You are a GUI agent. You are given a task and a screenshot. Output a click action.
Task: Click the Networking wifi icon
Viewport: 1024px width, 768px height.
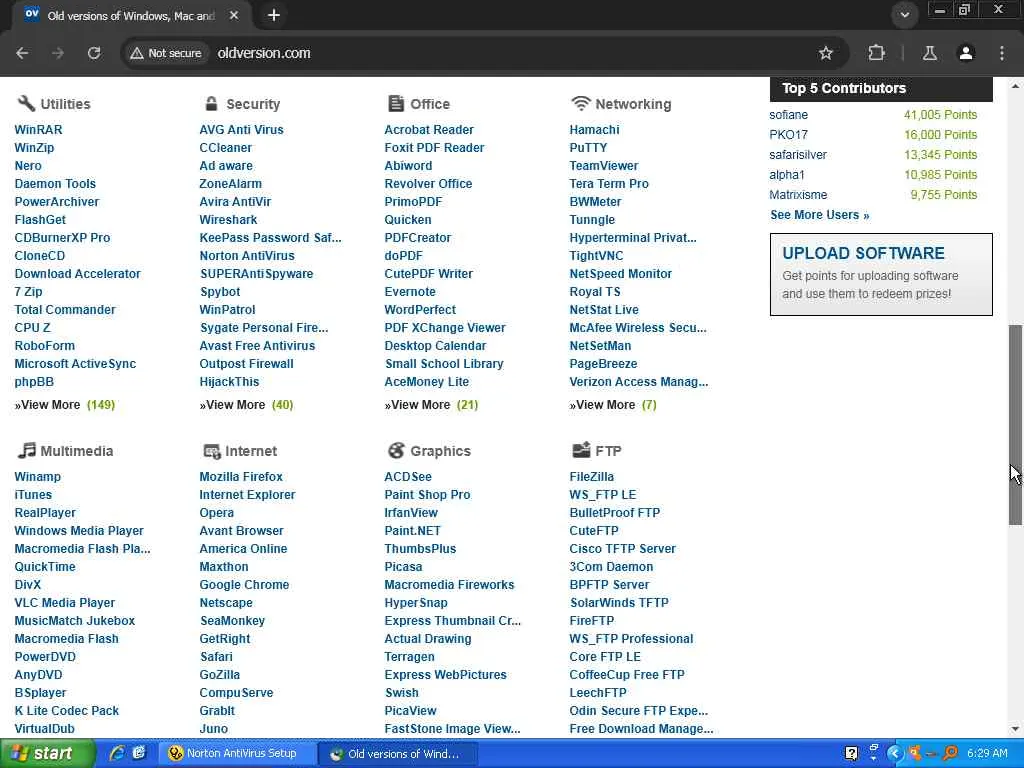click(581, 103)
